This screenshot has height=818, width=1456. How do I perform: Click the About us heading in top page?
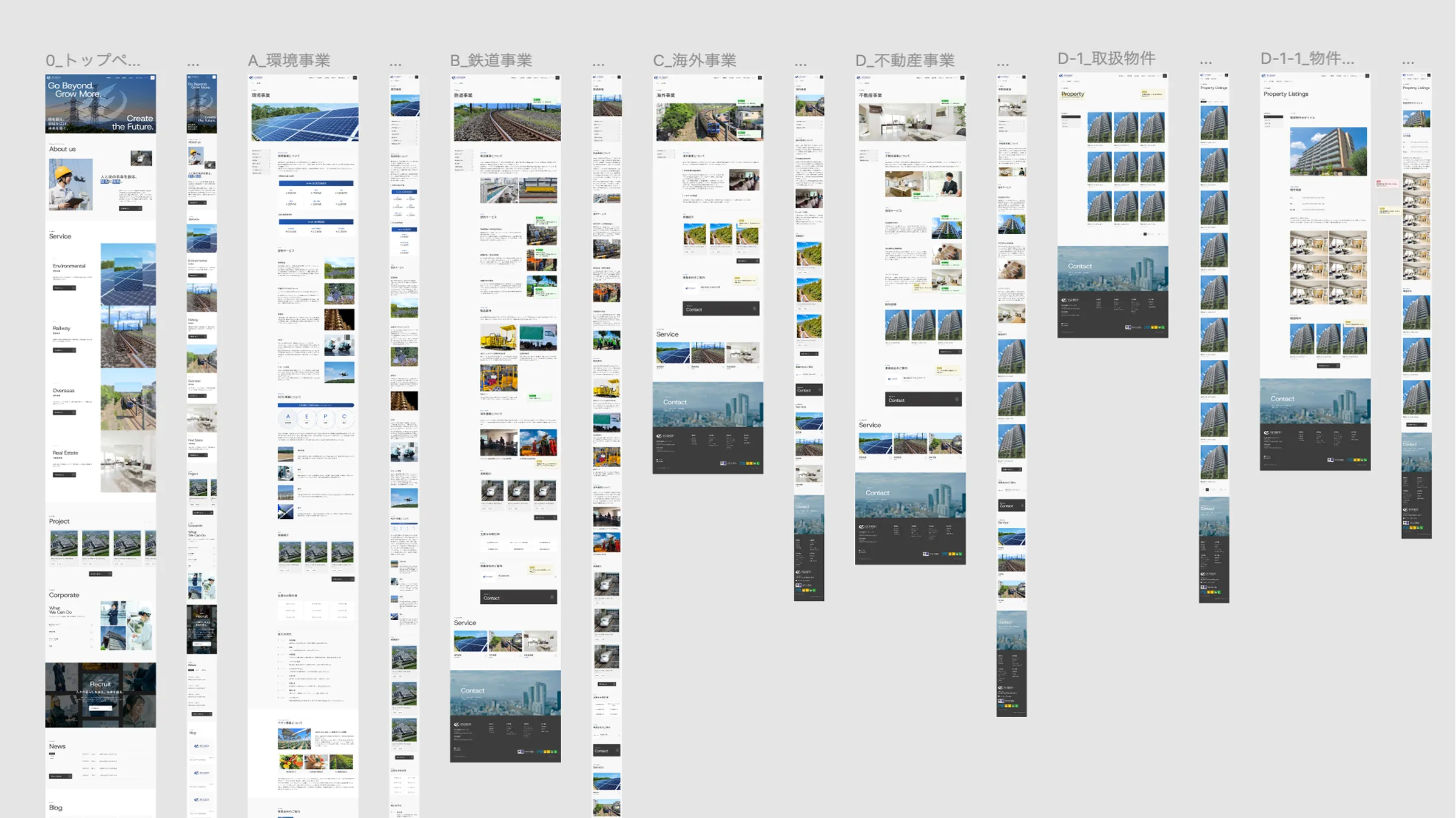(x=62, y=149)
